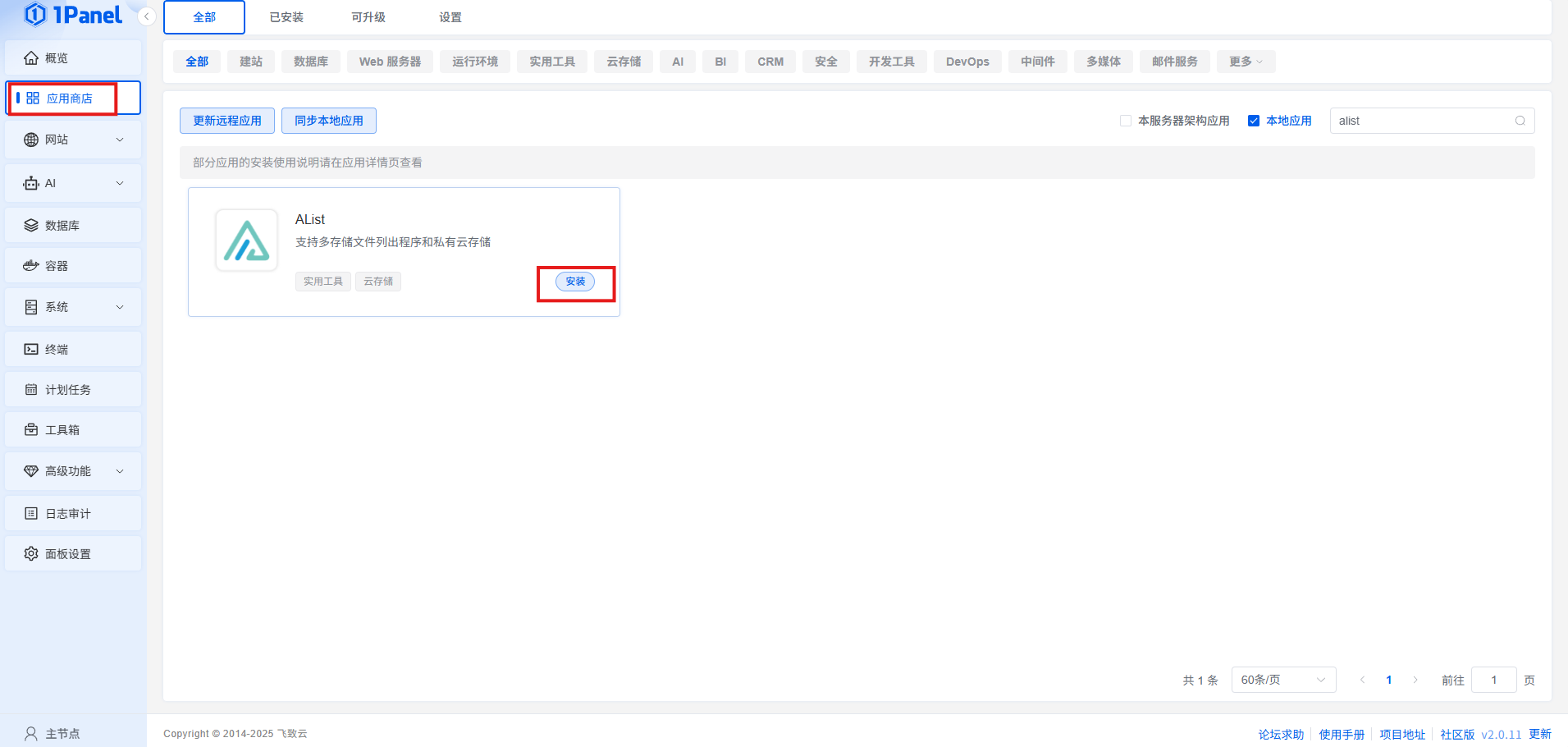The width and height of the screenshot is (1568, 747).
Task: Click the toolbox icon in sidebar
Action: coord(31,430)
